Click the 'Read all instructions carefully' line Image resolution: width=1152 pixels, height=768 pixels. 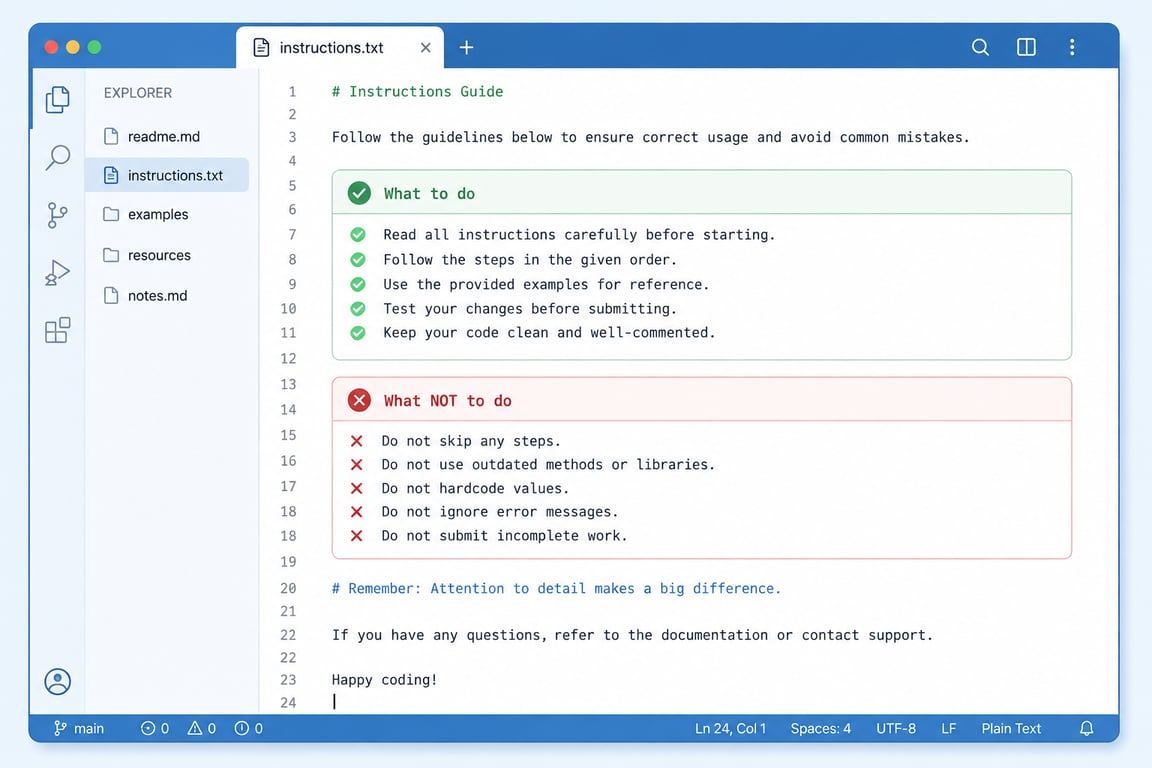pyautogui.click(x=579, y=235)
